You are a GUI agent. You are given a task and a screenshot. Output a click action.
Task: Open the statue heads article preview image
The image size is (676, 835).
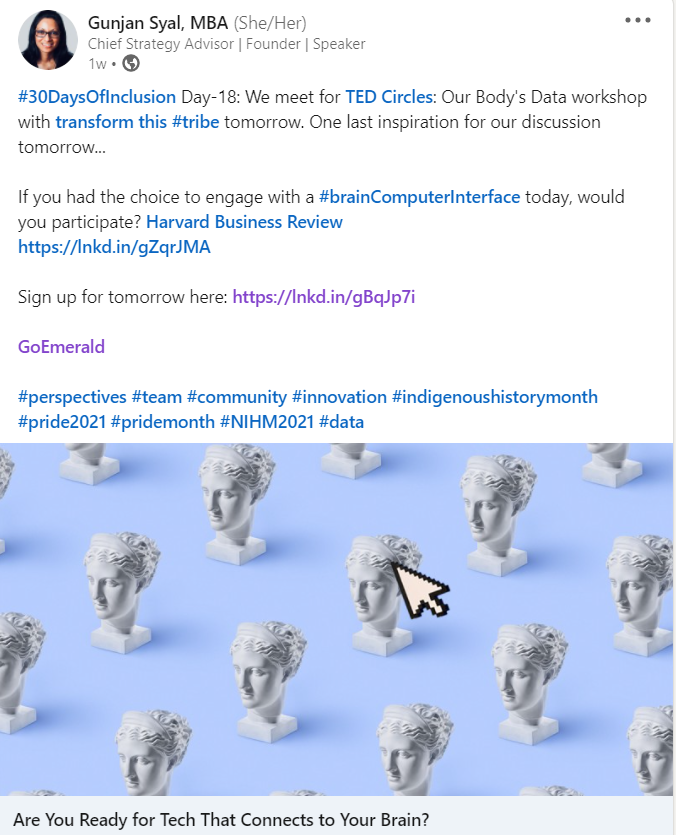pyautogui.click(x=336, y=619)
